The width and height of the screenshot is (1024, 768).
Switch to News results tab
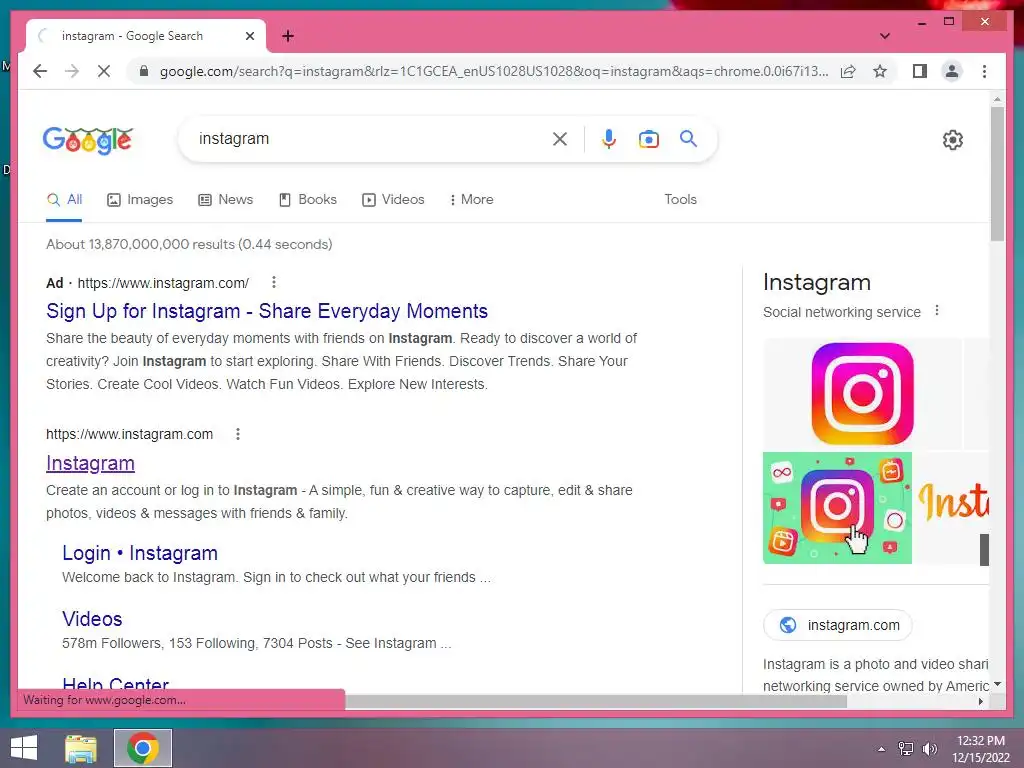point(225,200)
